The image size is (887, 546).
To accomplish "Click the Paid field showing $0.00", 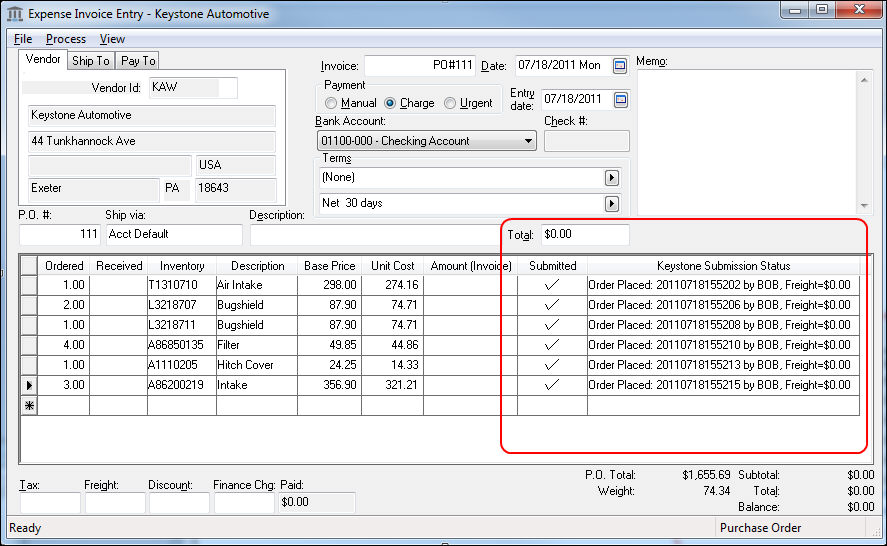I will [x=317, y=502].
